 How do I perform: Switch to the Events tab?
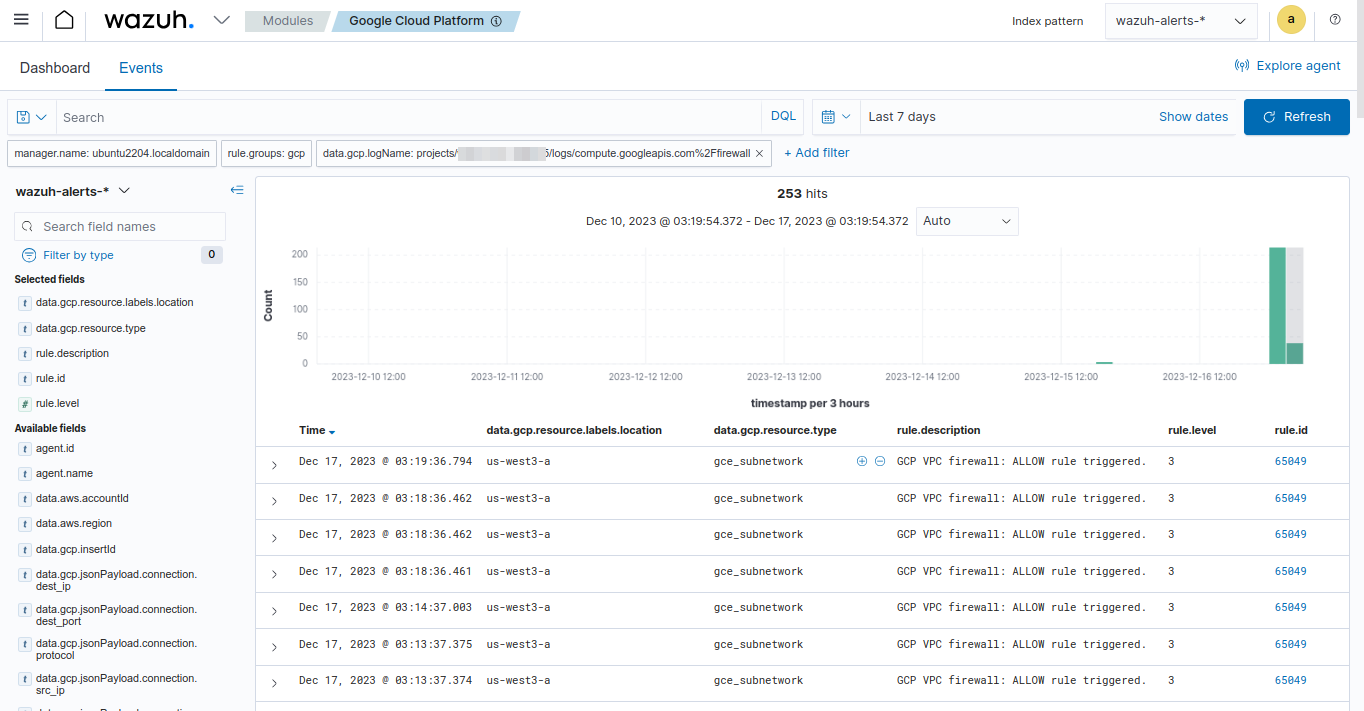tap(141, 68)
